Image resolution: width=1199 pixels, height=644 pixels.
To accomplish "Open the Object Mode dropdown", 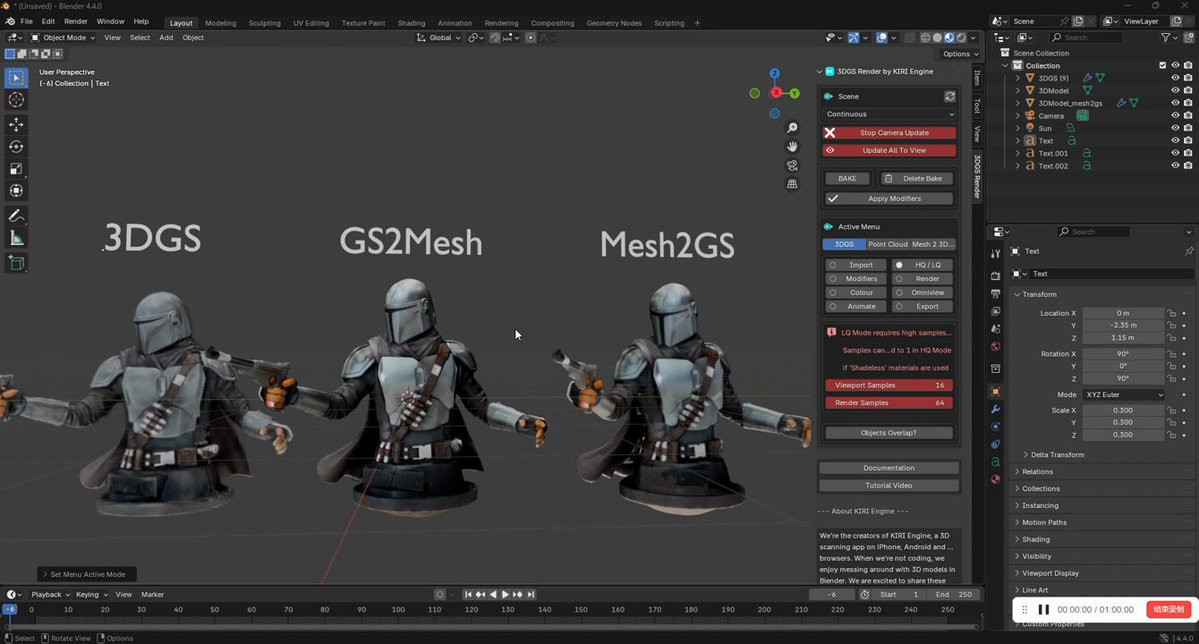I will (63, 37).
